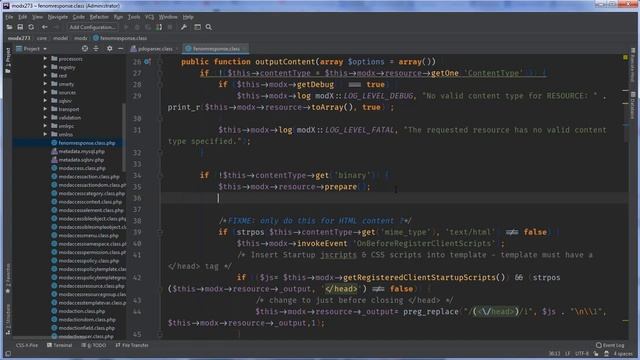The height and width of the screenshot is (360, 640).
Task: Open the Terminal tool window
Action: coord(60,345)
